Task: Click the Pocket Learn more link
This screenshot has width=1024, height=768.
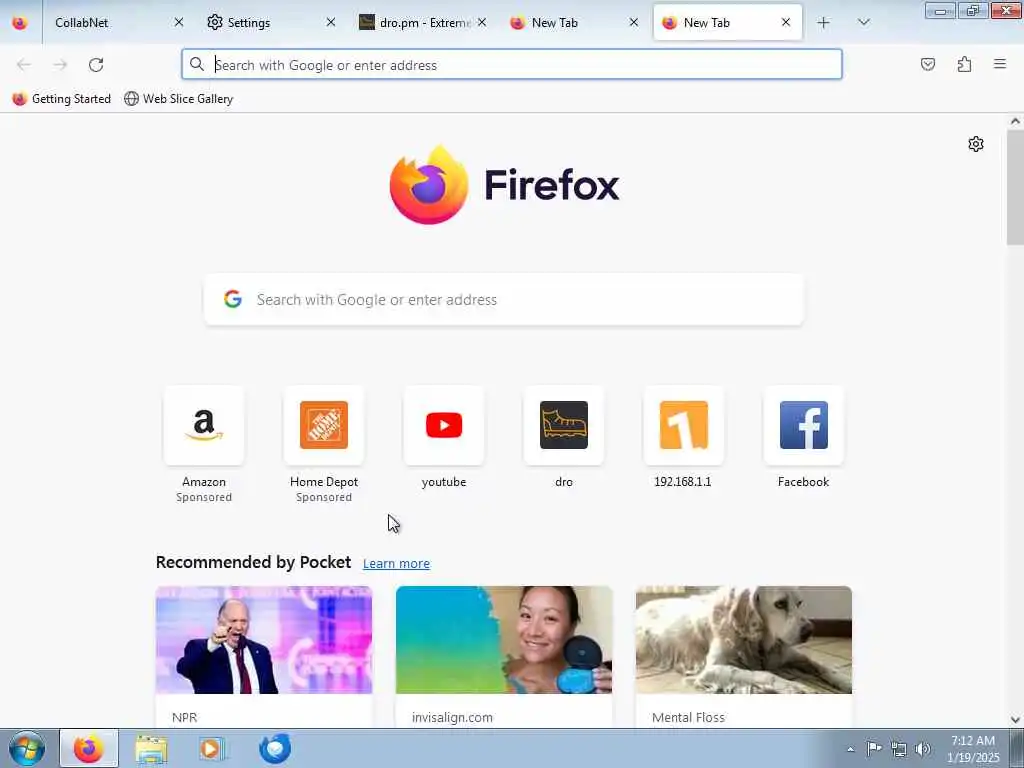Action: 396,564
